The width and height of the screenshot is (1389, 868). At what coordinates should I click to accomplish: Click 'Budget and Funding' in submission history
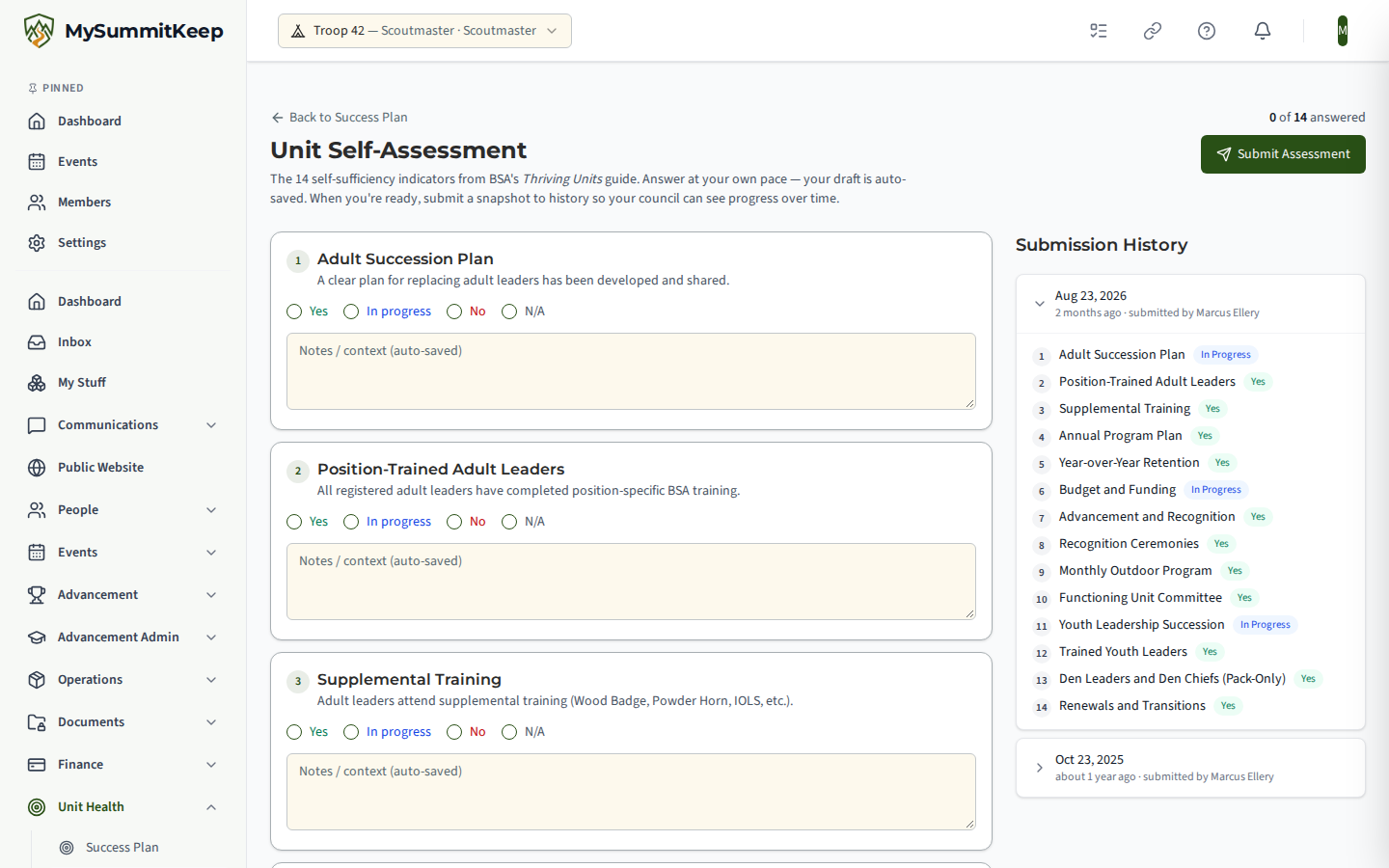tap(1117, 489)
